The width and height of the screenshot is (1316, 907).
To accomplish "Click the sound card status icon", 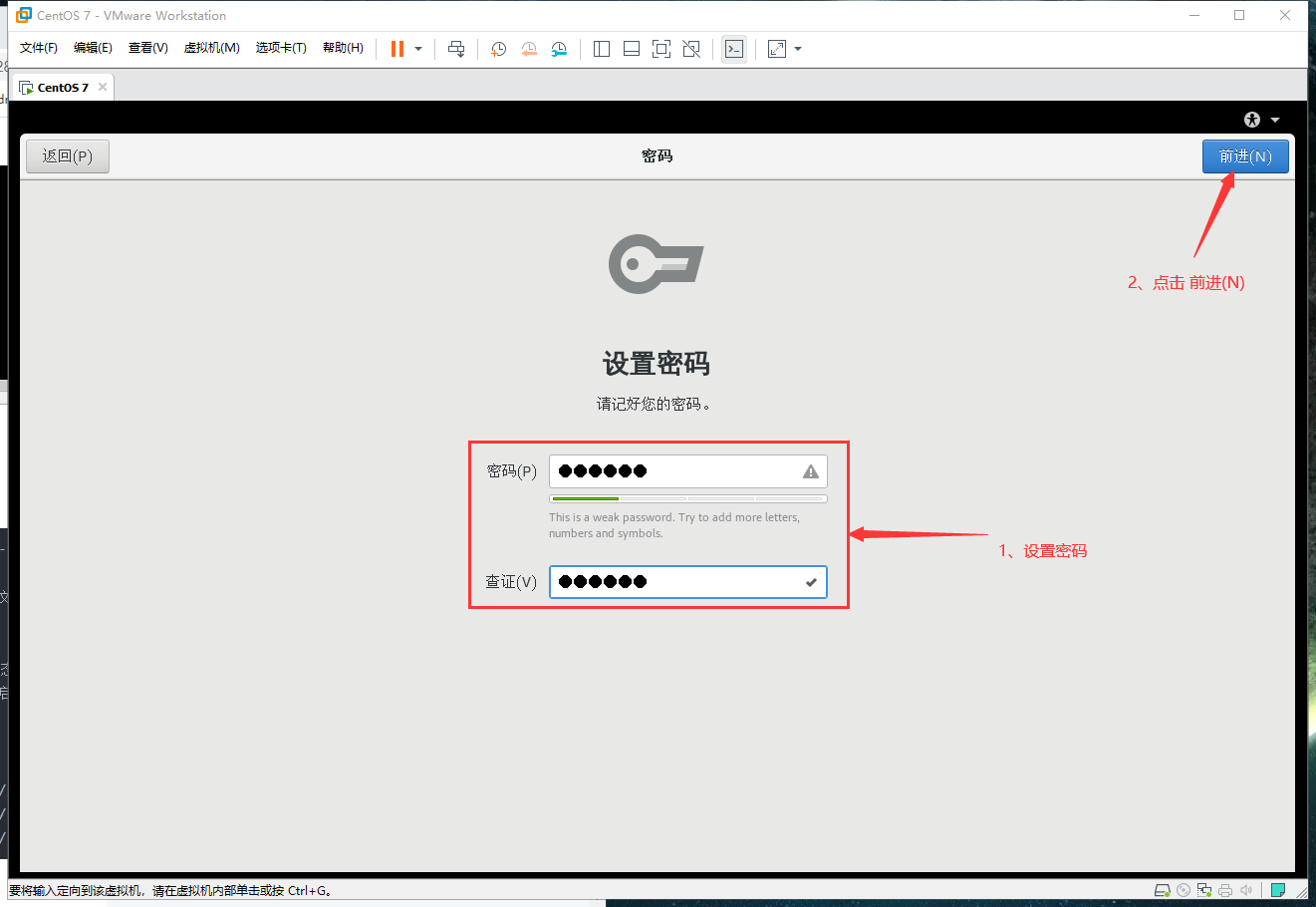I will pos(1246,890).
